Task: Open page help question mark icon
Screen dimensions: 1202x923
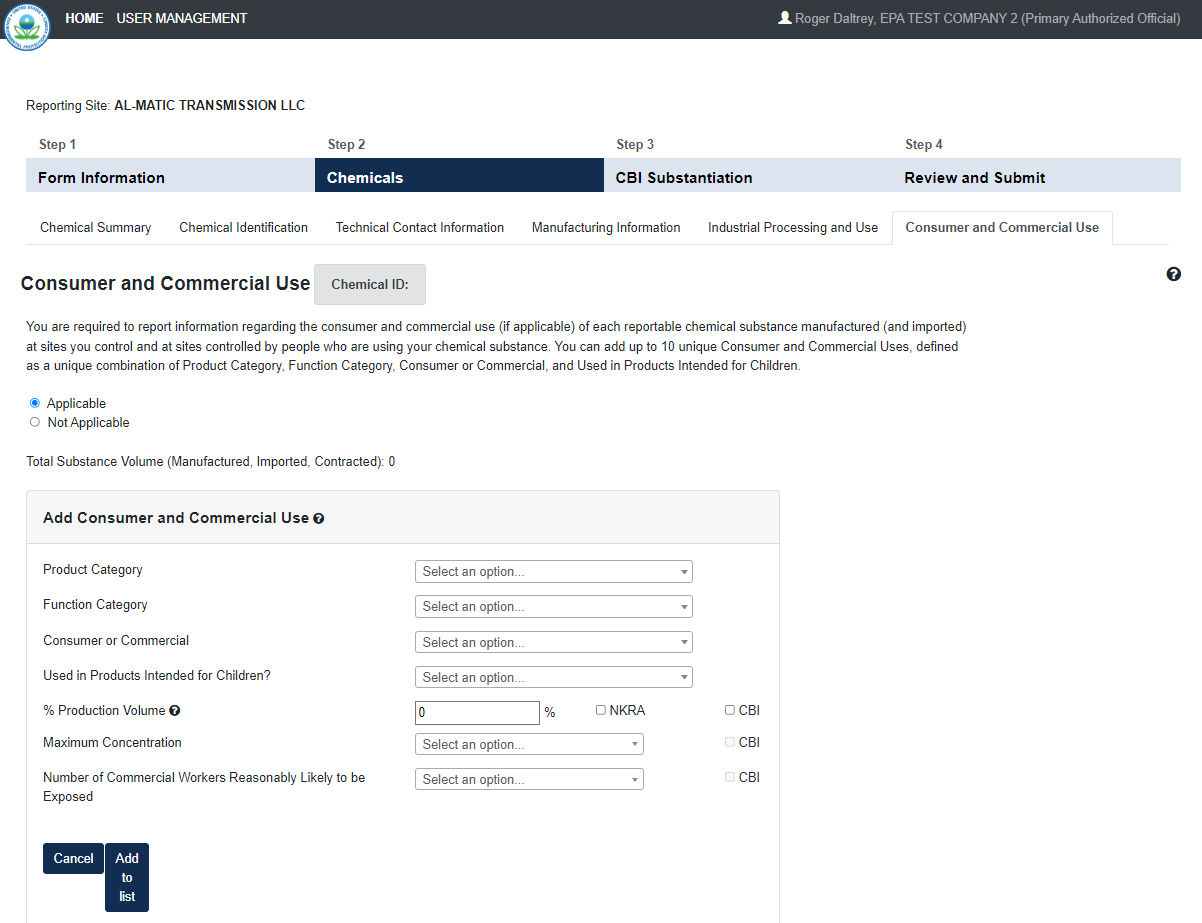Action: (1174, 274)
